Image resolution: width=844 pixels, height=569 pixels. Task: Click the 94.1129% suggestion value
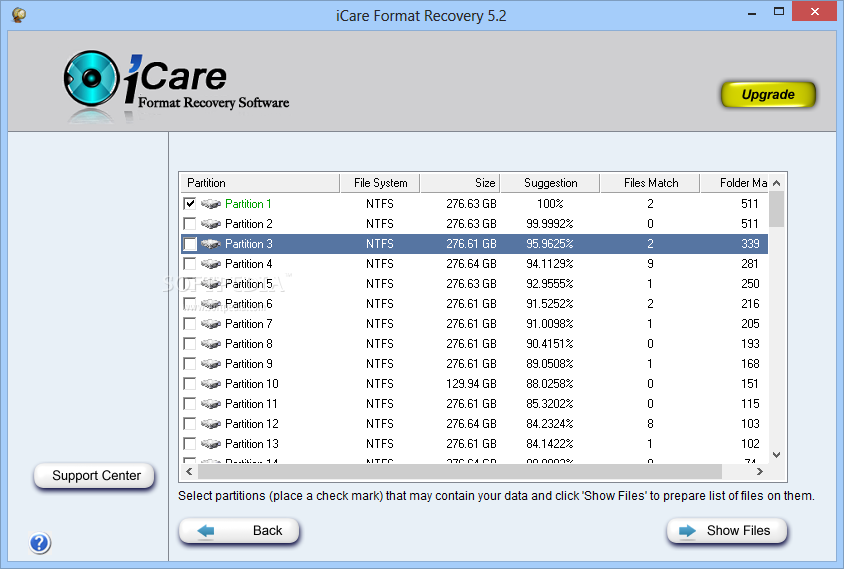550,264
